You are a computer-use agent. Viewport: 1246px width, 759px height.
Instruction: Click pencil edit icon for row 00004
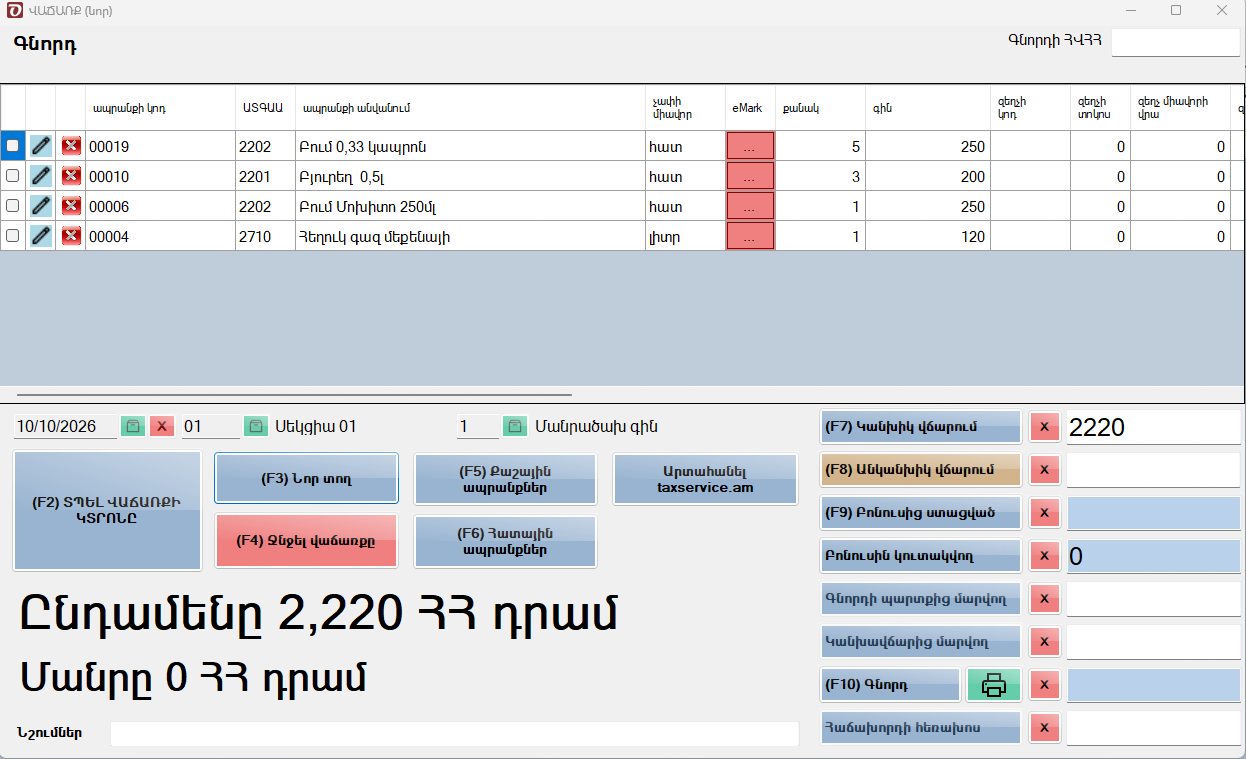coord(40,236)
